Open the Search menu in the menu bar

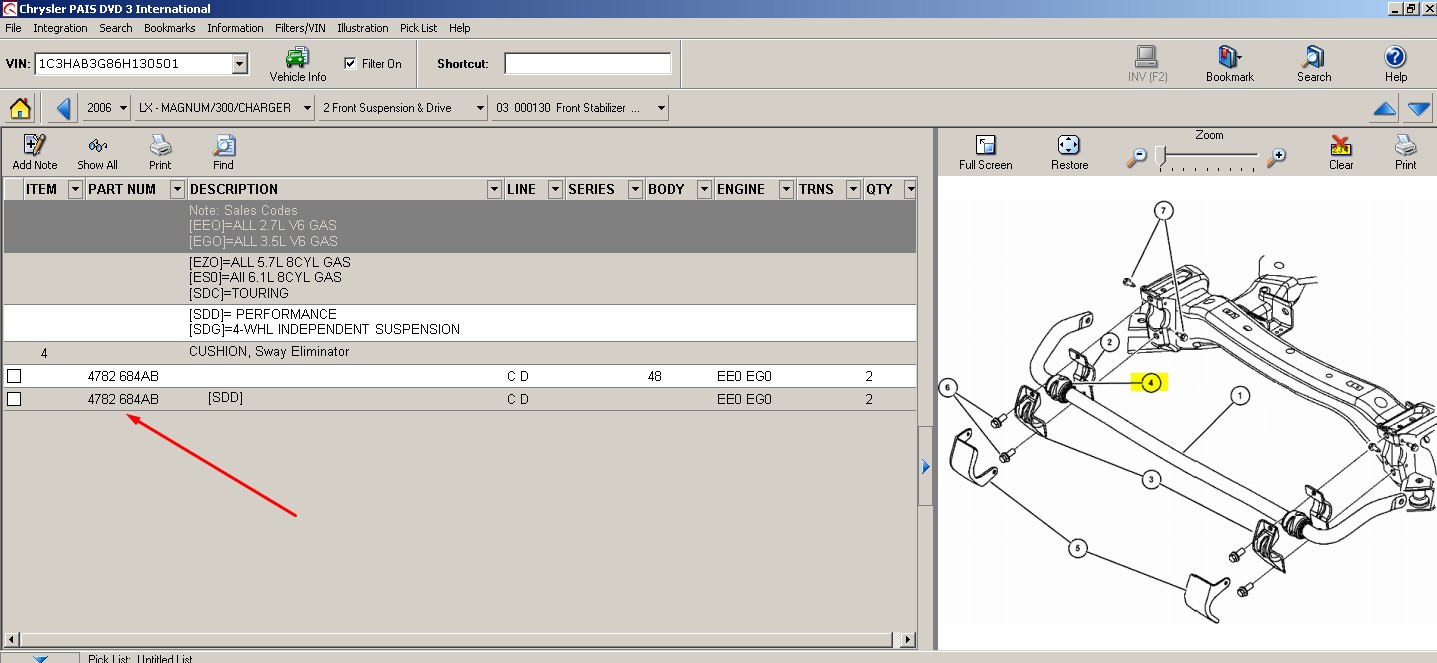point(116,28)
